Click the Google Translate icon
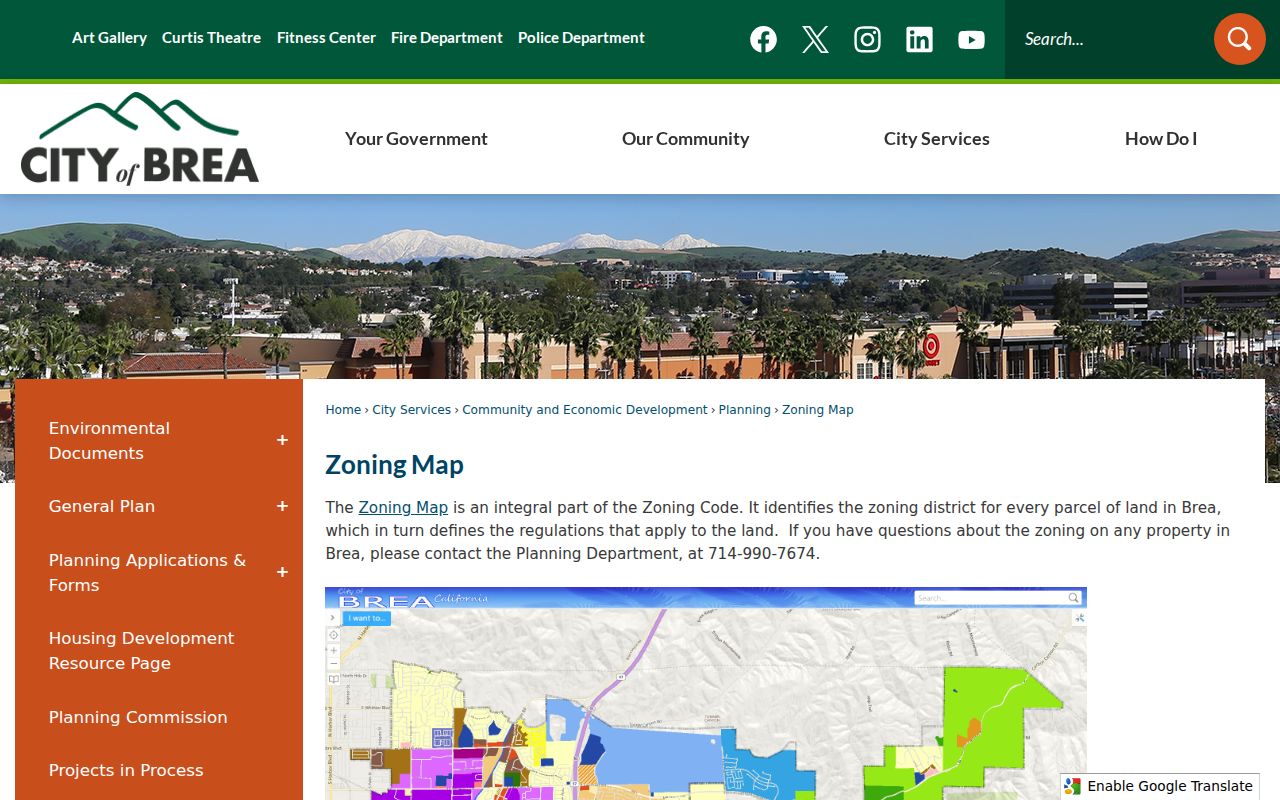1280x800 pixels. coord(1073,786)
